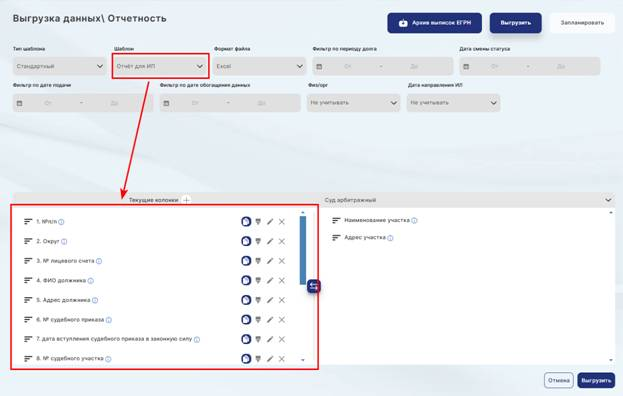
Task: Click the '4. ФИО должника' column label
Action: point(61,280)
